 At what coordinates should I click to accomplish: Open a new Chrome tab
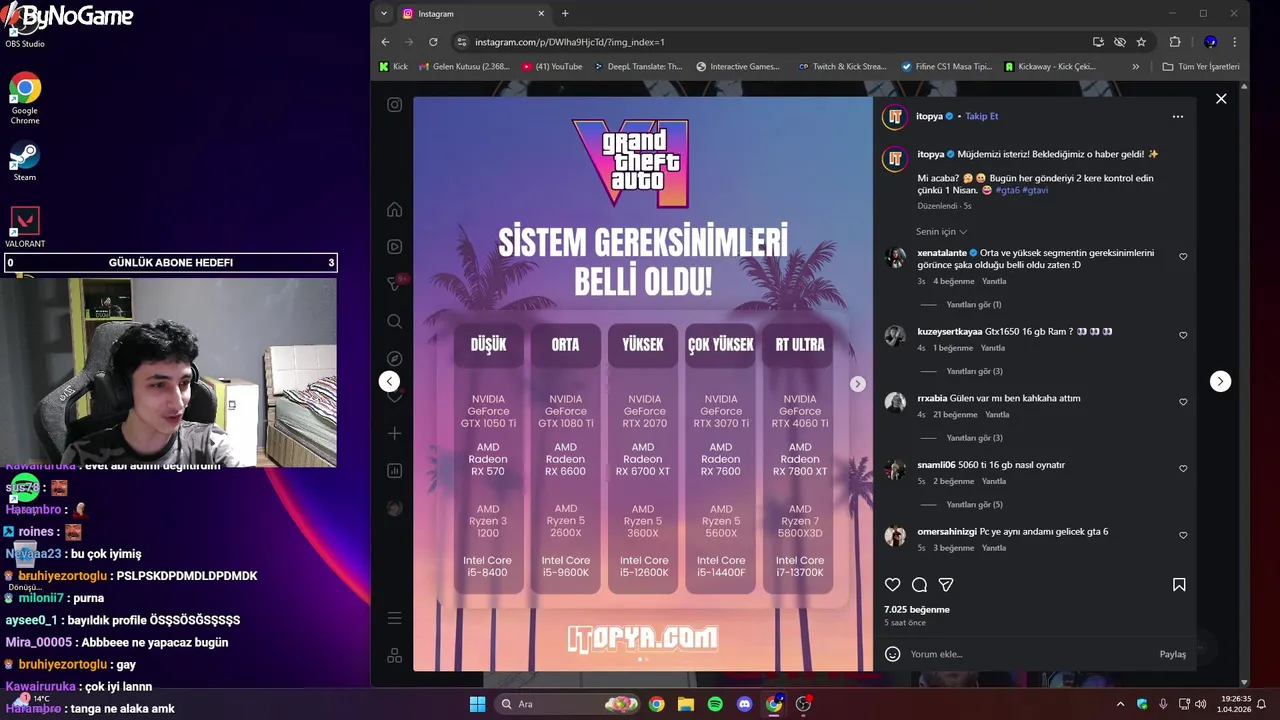pos(565,14)
